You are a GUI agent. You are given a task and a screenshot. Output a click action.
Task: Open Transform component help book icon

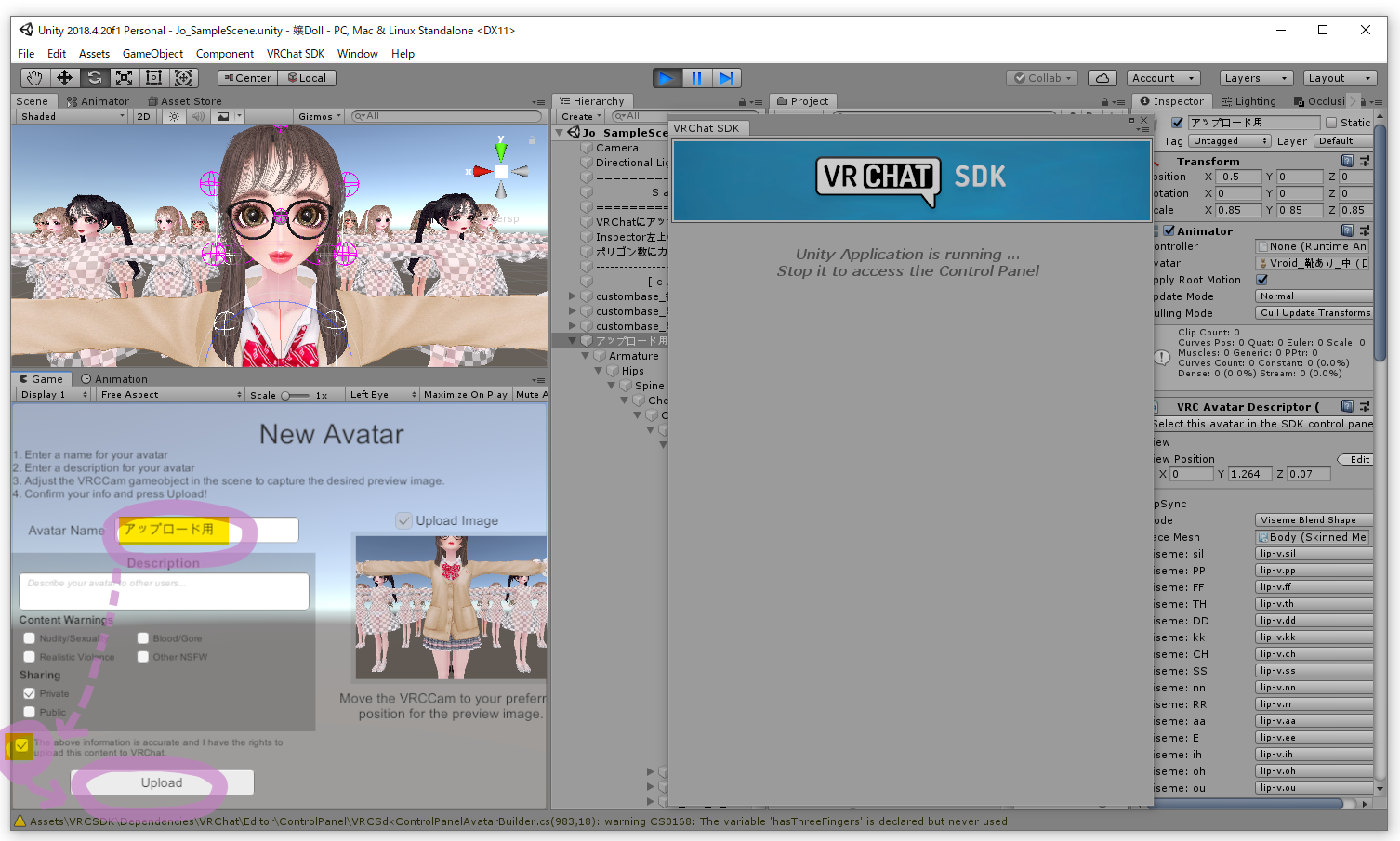(1347, 161)
